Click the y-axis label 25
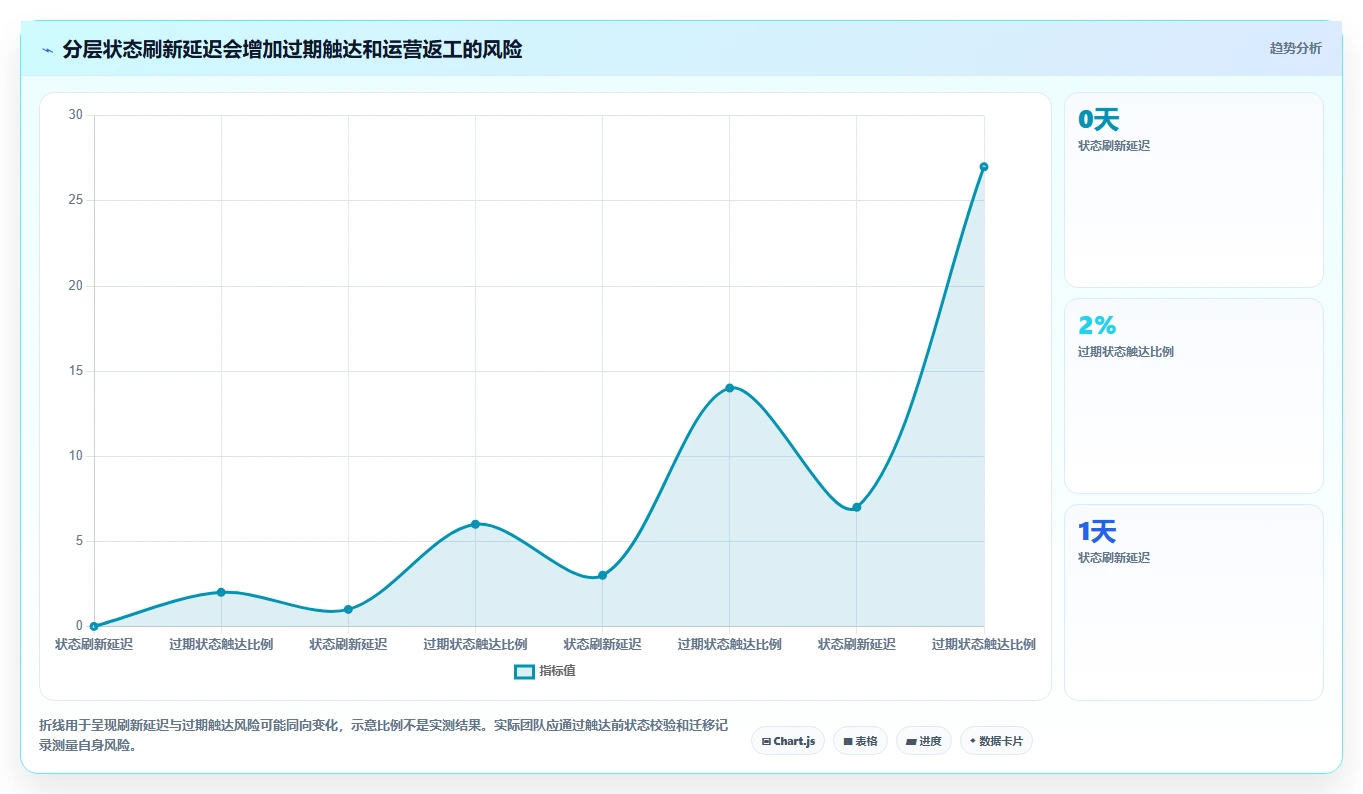The height and width of the screenshot is (794, 1363). pyautogui.click(x=76, y=200)
